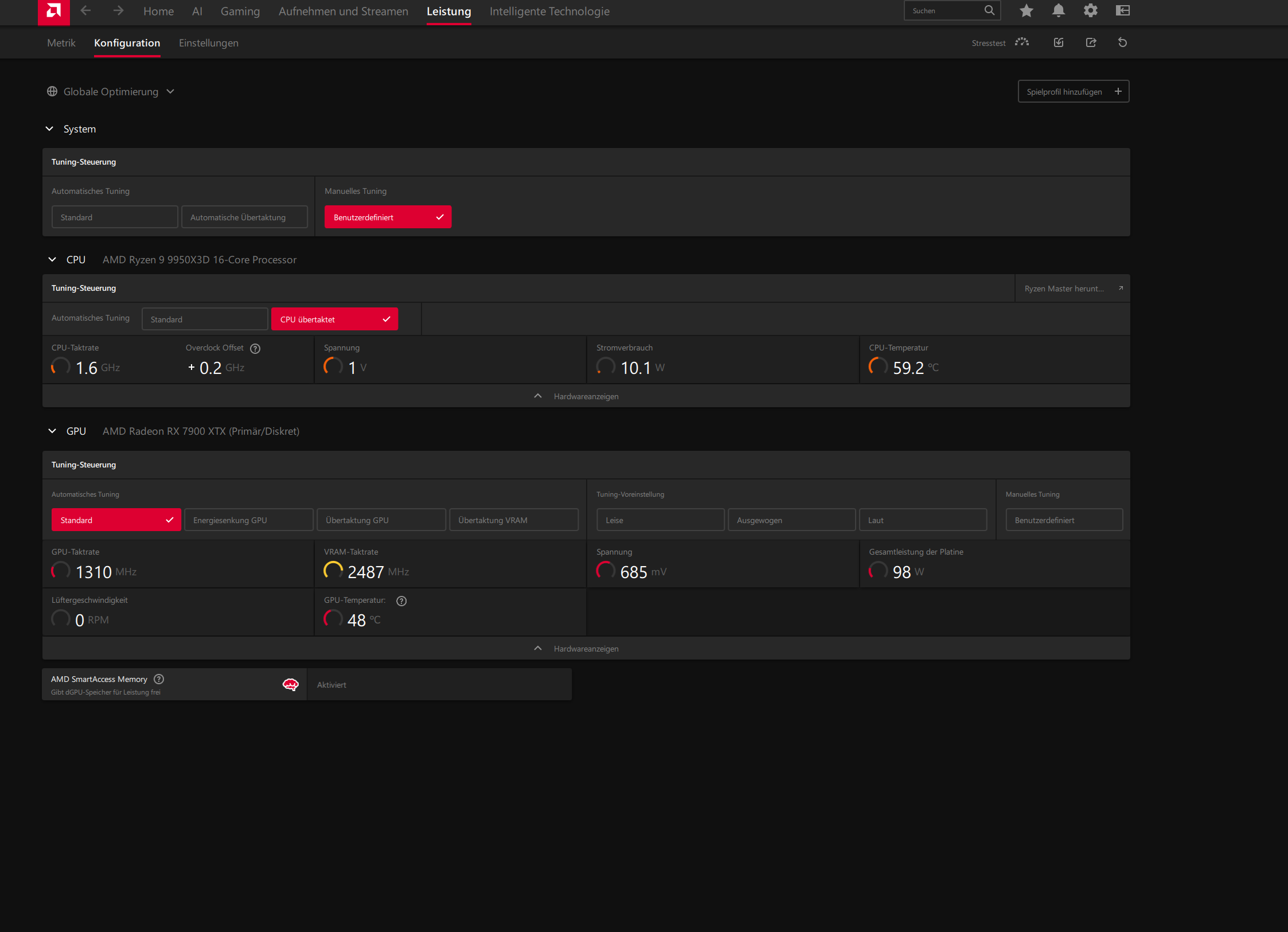Open the AI tab
1288x932 pixels.
tap(197, 11)
